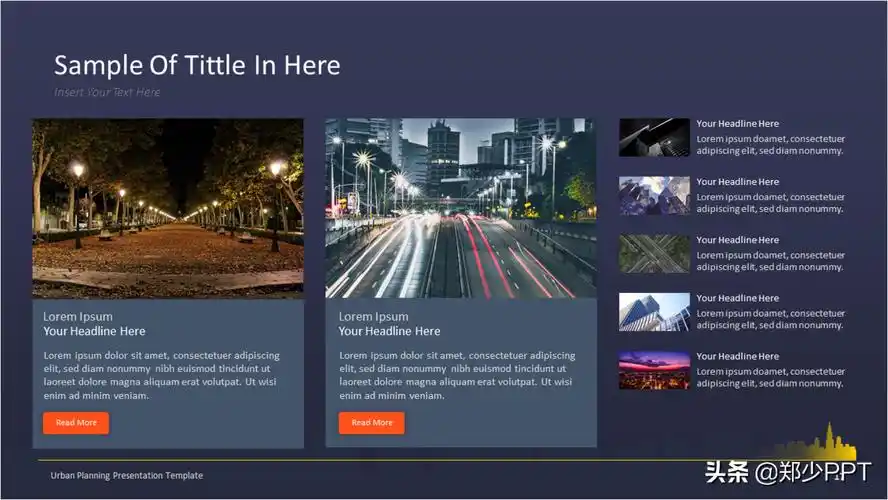Select 'Your Headline Here' in the park card
This screenshot has width=888, height=500.
[x=94, y=331]
